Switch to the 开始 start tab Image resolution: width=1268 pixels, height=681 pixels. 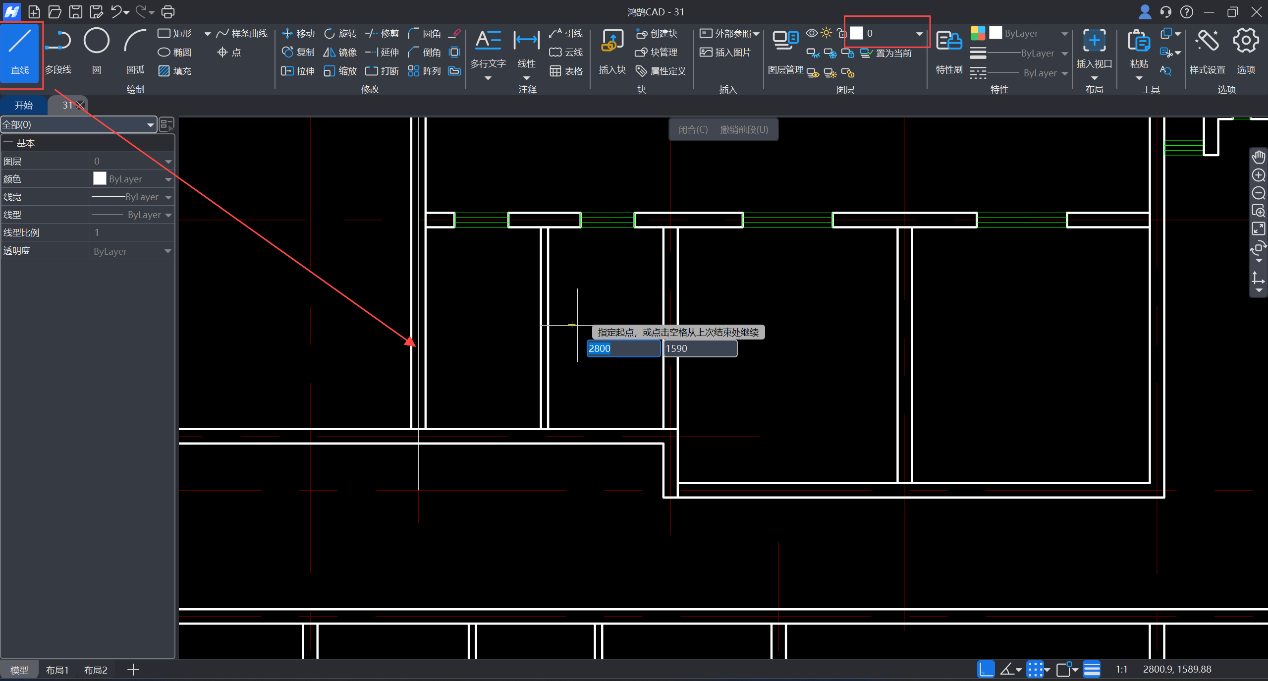tap(23, 105)
